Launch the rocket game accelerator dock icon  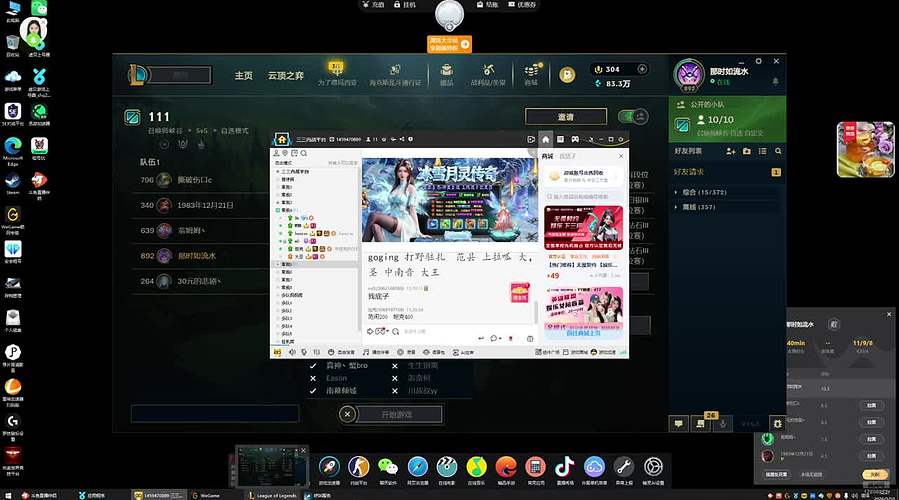point(329,467)
